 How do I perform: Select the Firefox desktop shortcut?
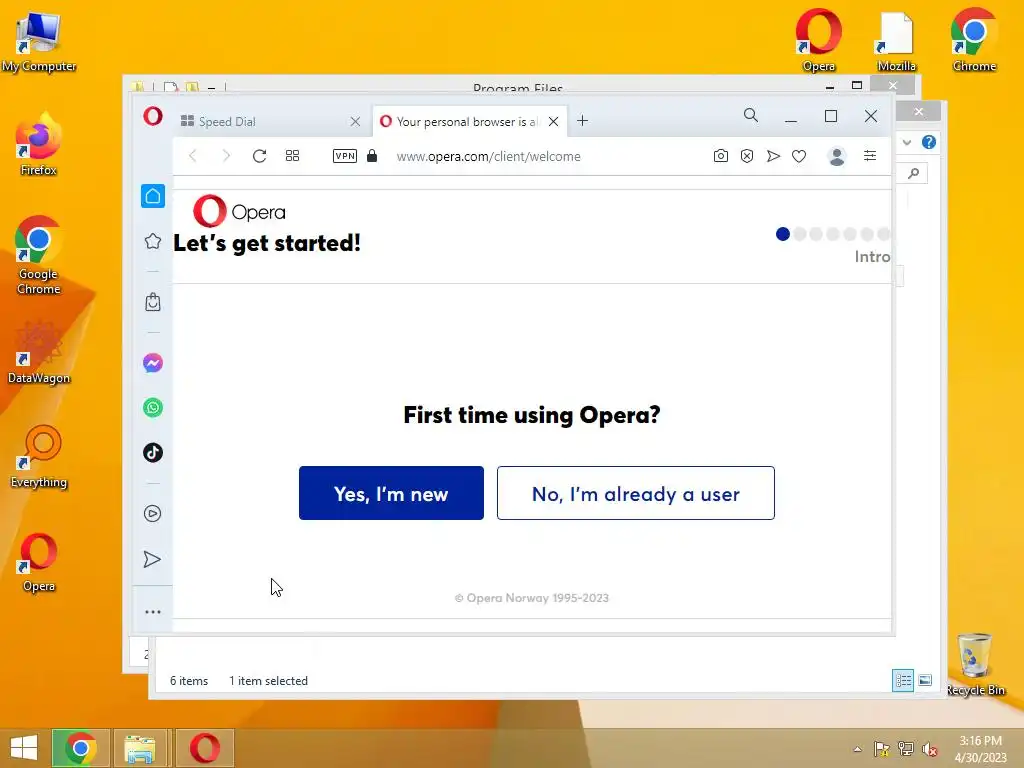[x=39, y=145]
